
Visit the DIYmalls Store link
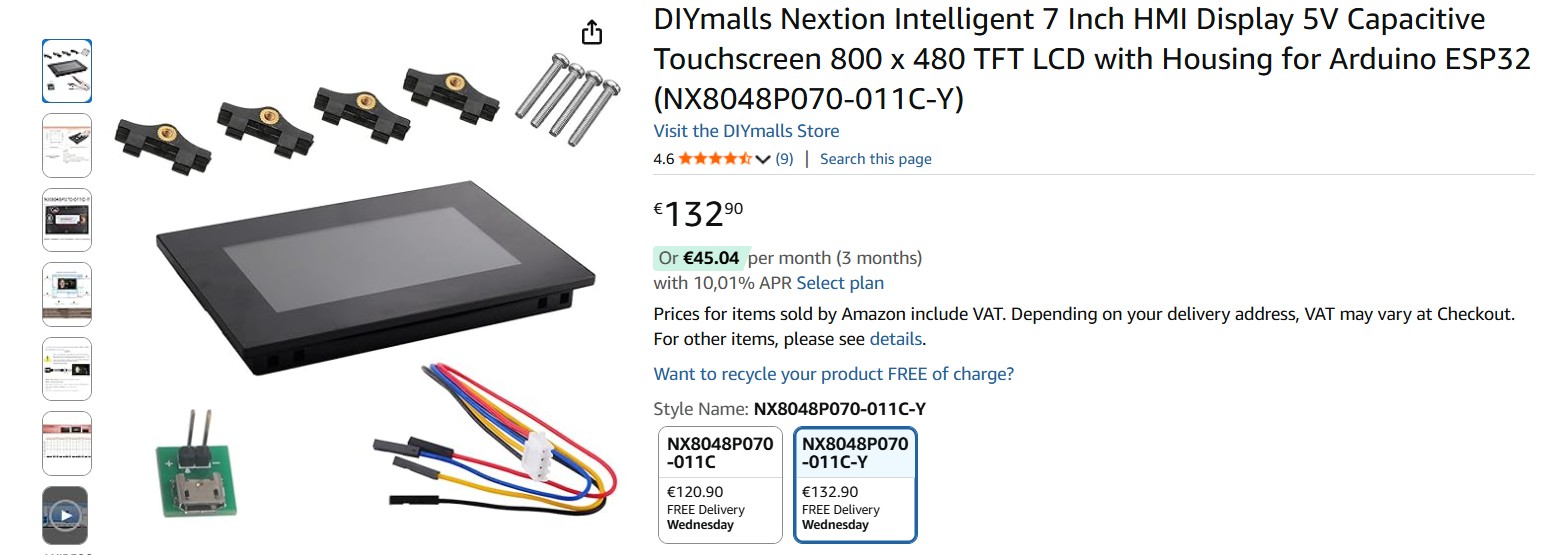[x=746, y=131]
